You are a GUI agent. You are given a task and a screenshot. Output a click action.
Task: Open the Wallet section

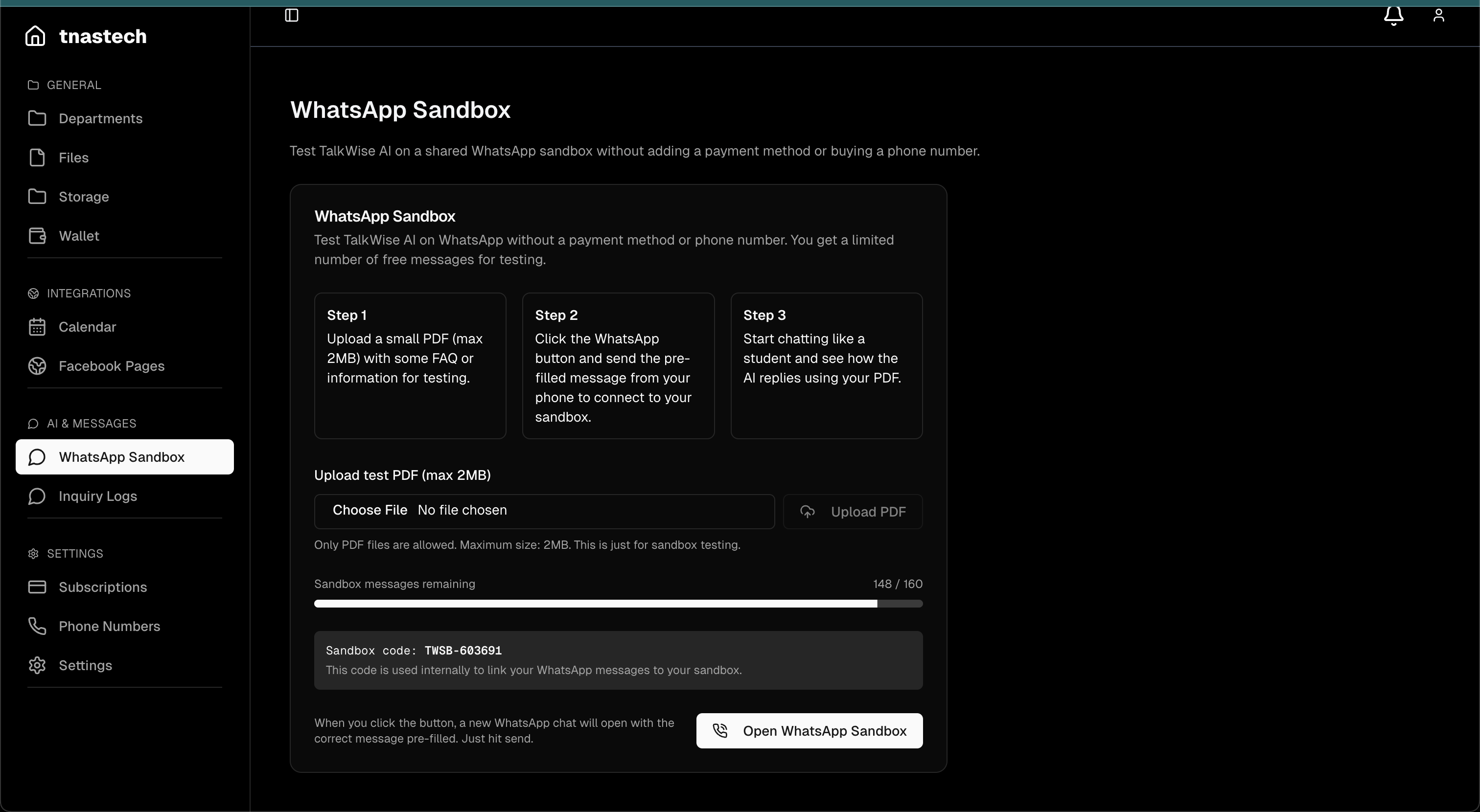tap(79, 235)
